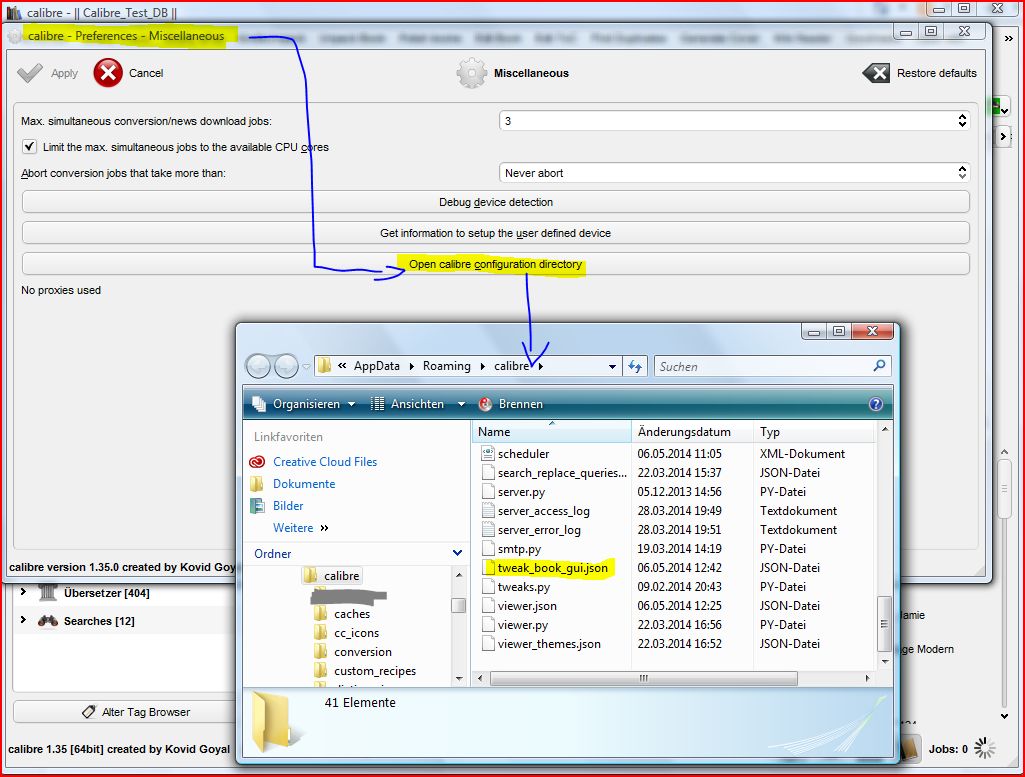Click the Explorer help question mark icon
This screenshot has height=777, width=1025.
(x=876, y=404)
